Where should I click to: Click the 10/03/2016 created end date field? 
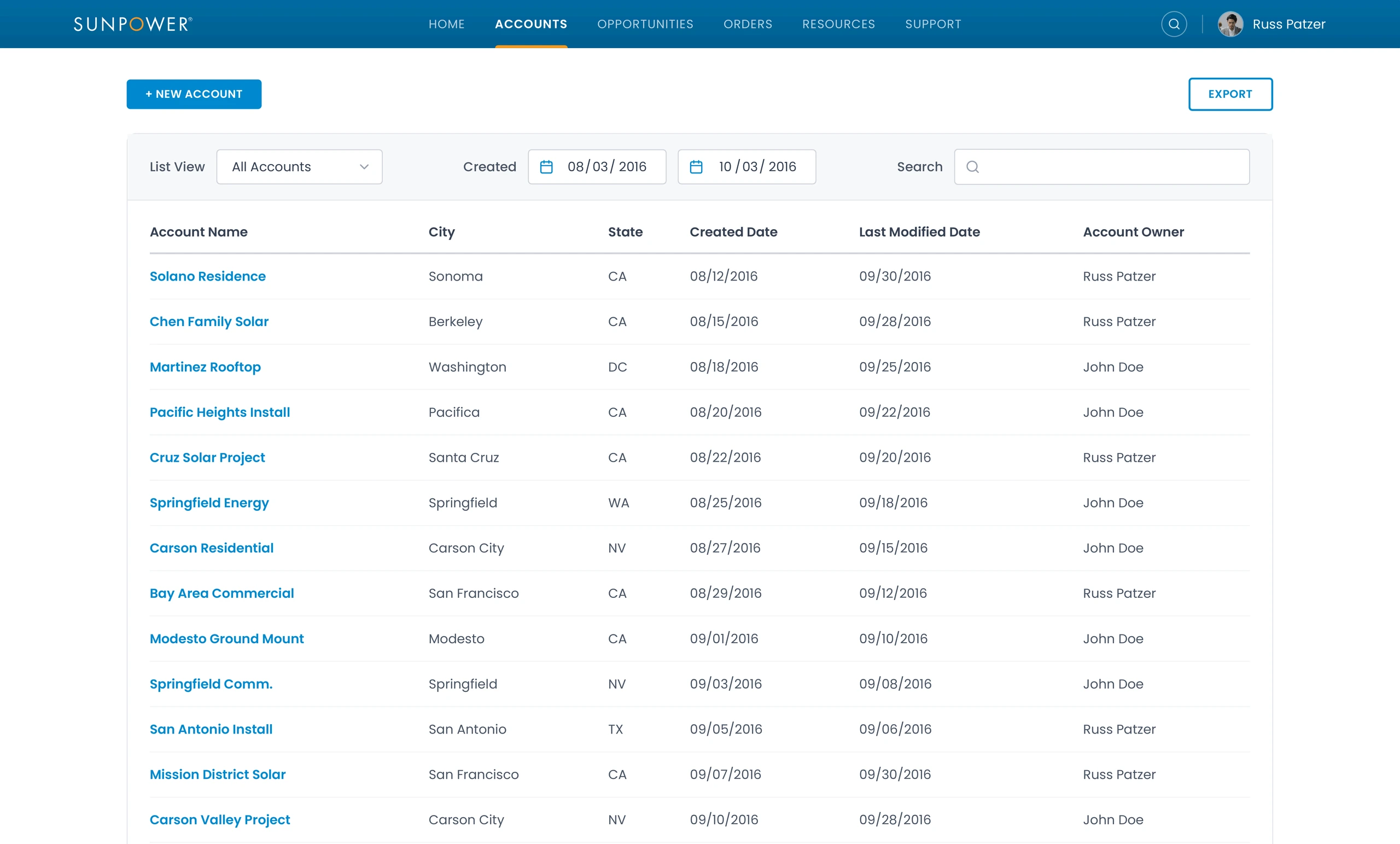pos(746,166)
